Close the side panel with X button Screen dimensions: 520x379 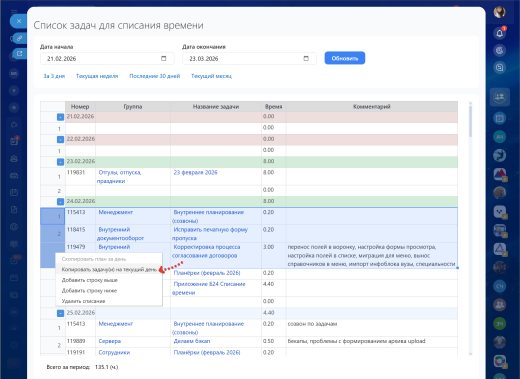(19, 21)
